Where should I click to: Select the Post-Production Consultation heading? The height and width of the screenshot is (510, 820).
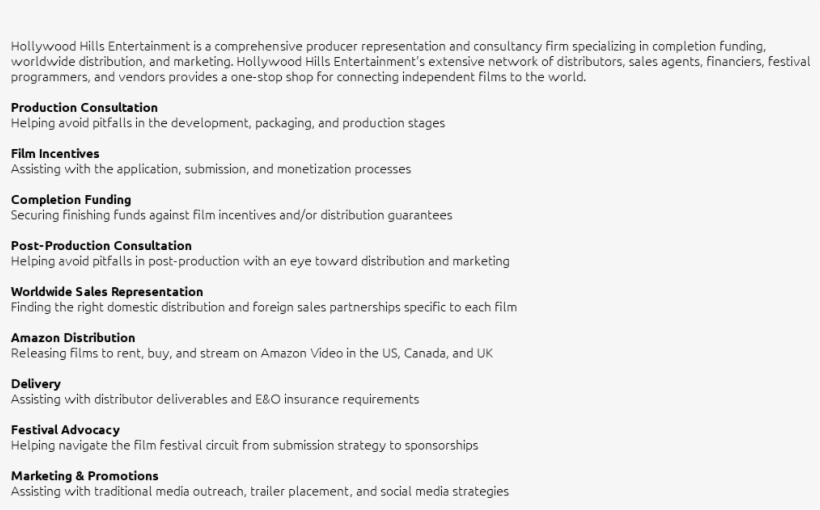[x=101, y=246]
